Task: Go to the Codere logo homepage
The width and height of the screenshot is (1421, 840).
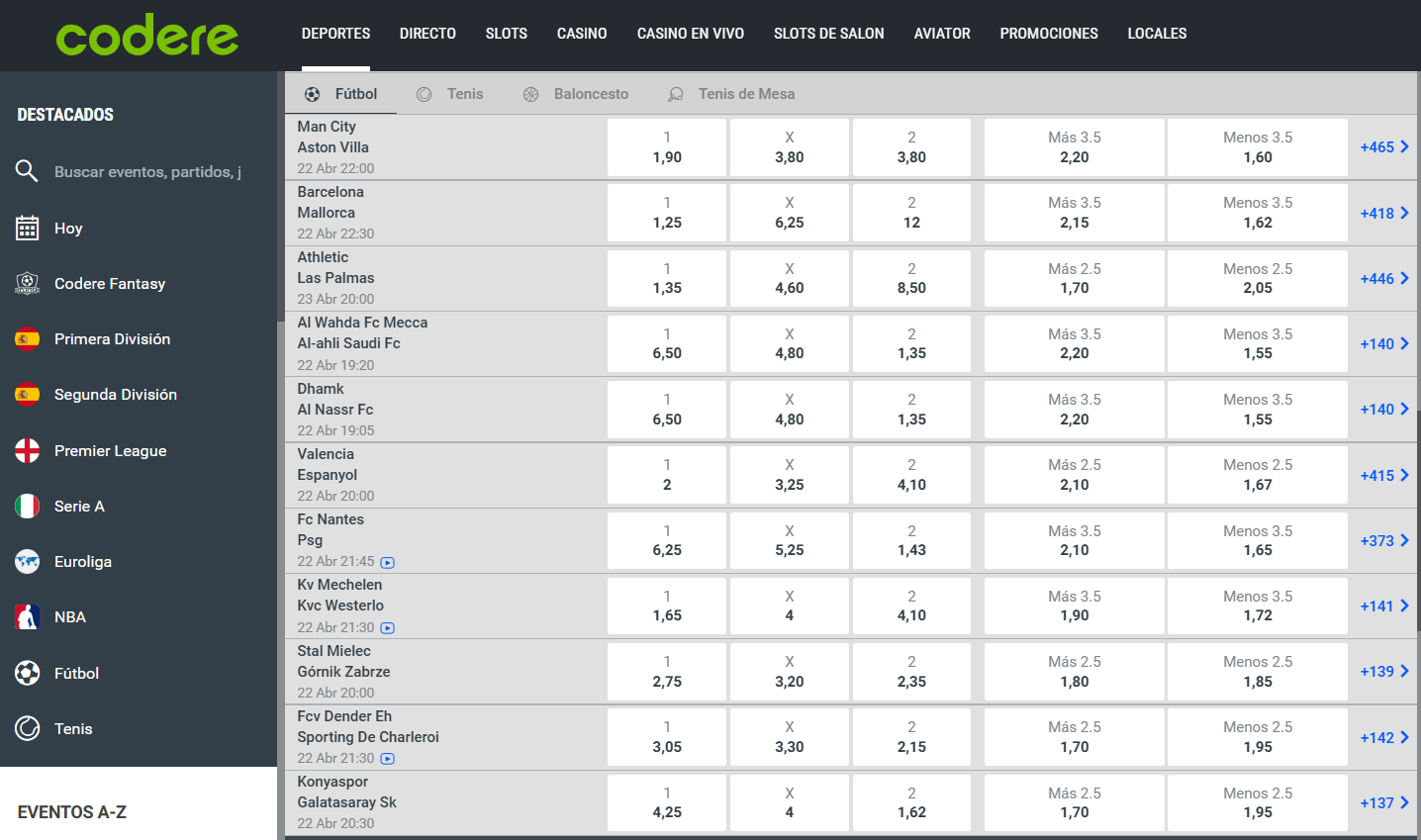Action: coord(147,36)
